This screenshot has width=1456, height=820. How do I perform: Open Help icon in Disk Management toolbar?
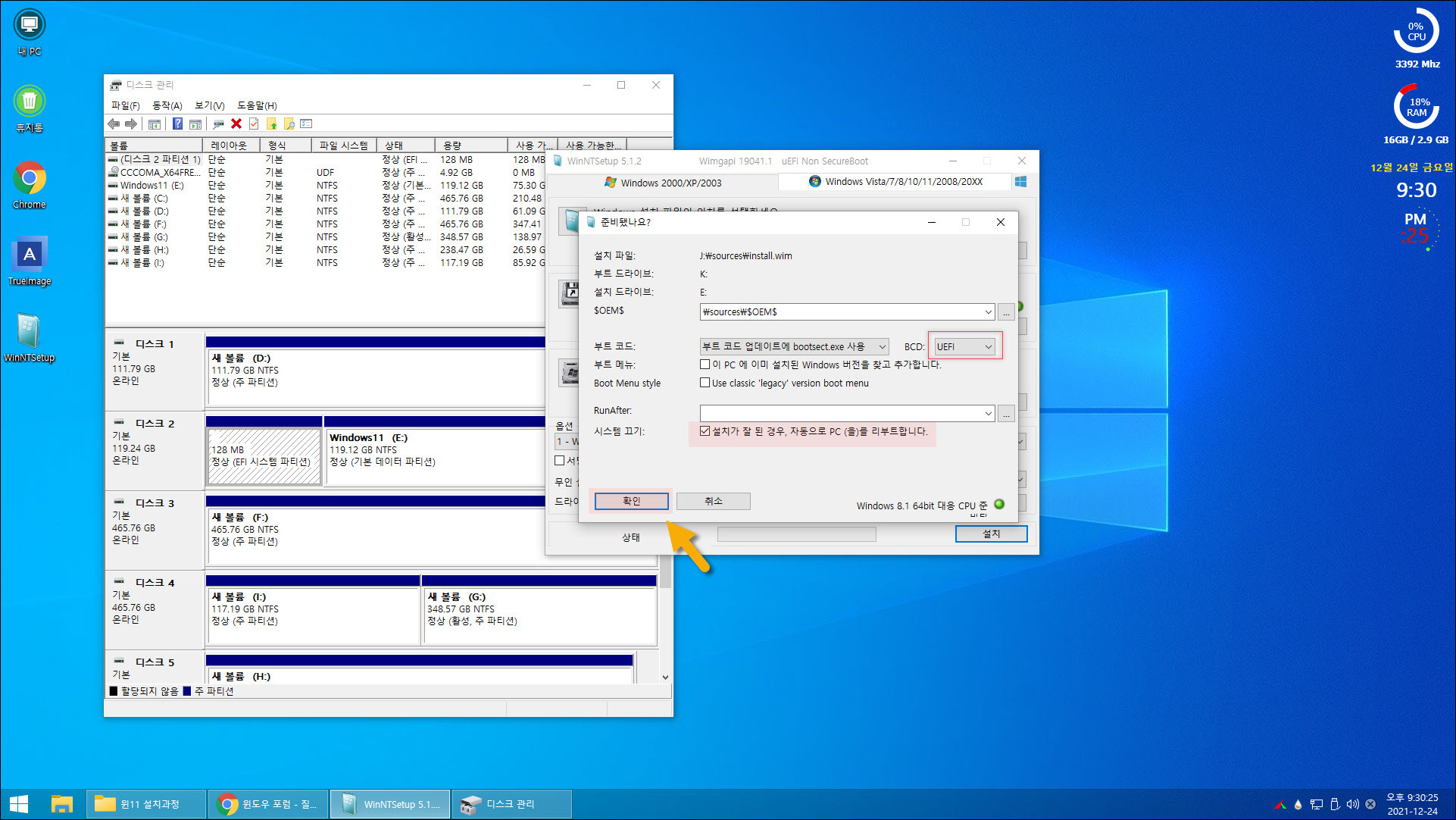tap(177, 124)
